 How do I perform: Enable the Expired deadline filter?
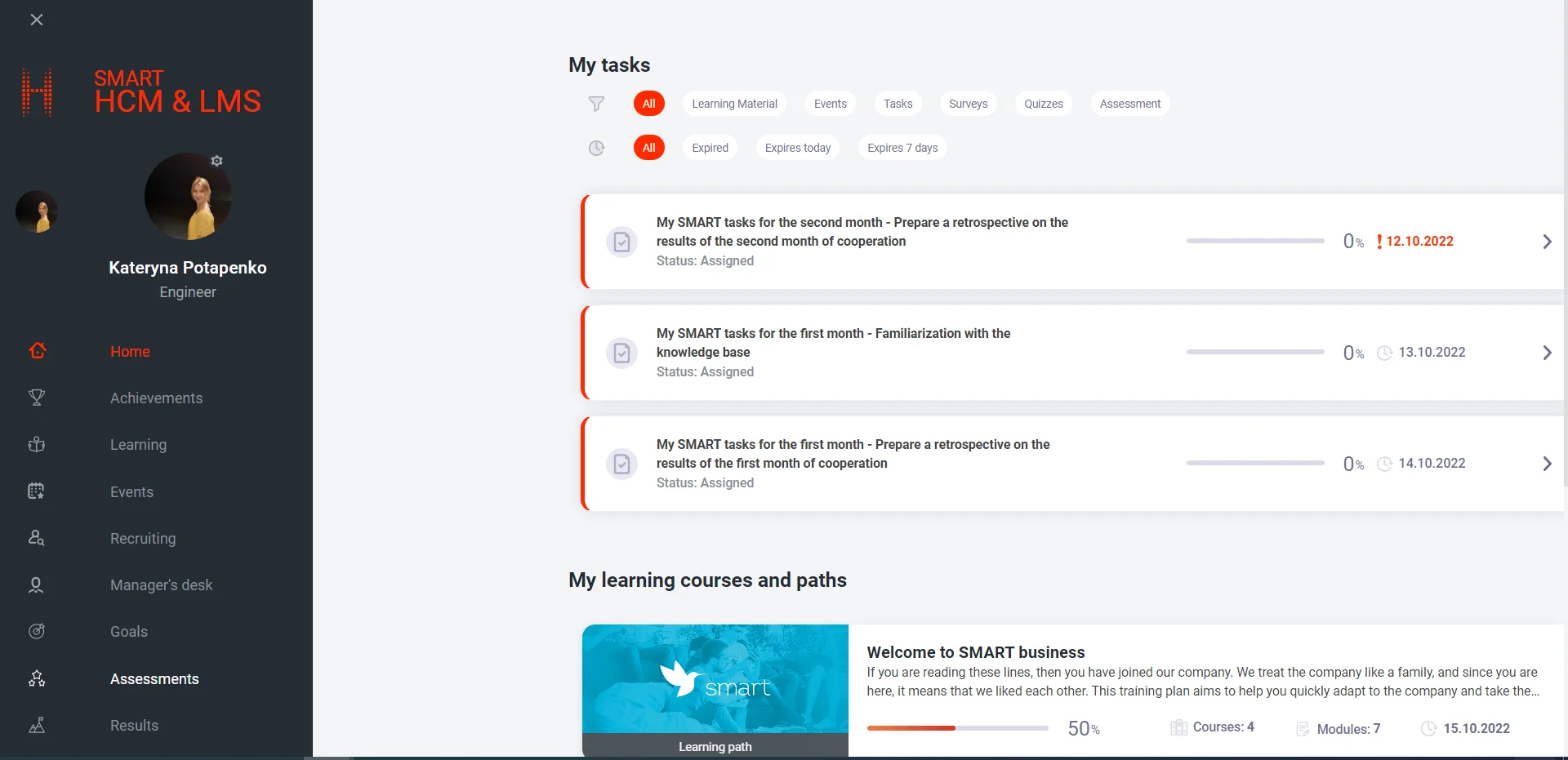point(710,148)
